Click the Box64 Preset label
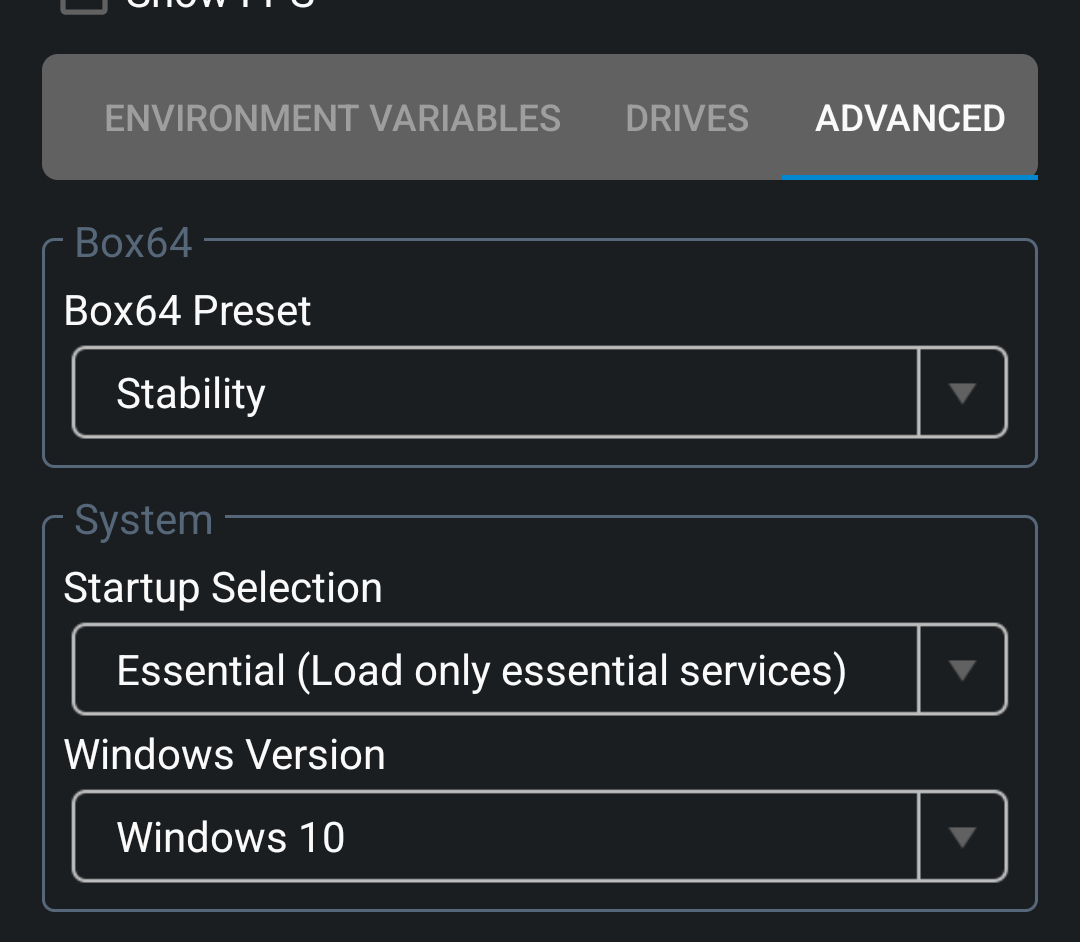This screenshot has width=1080, height=942. tap(187, 311)
